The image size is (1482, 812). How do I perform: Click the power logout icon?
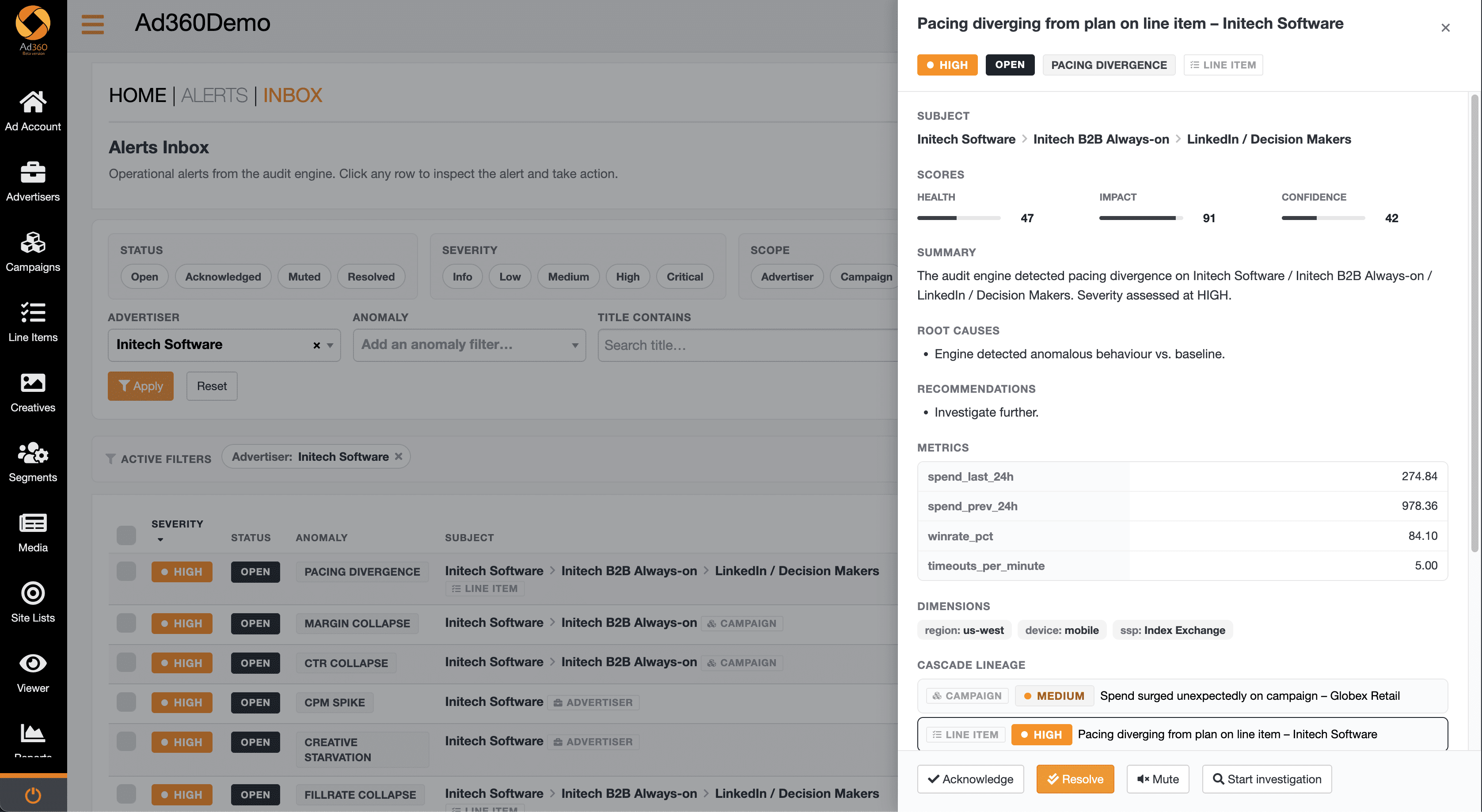[x=33, y=795]
